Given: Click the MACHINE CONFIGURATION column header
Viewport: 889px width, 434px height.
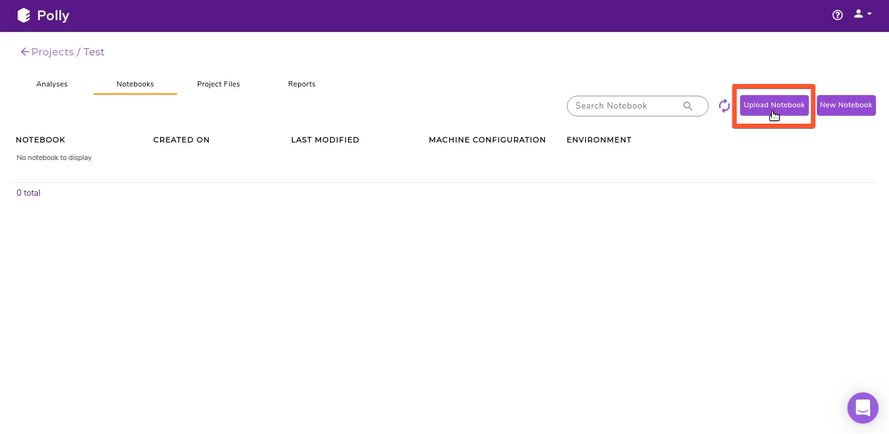Looking at the screenshot, I should (487, 140).
